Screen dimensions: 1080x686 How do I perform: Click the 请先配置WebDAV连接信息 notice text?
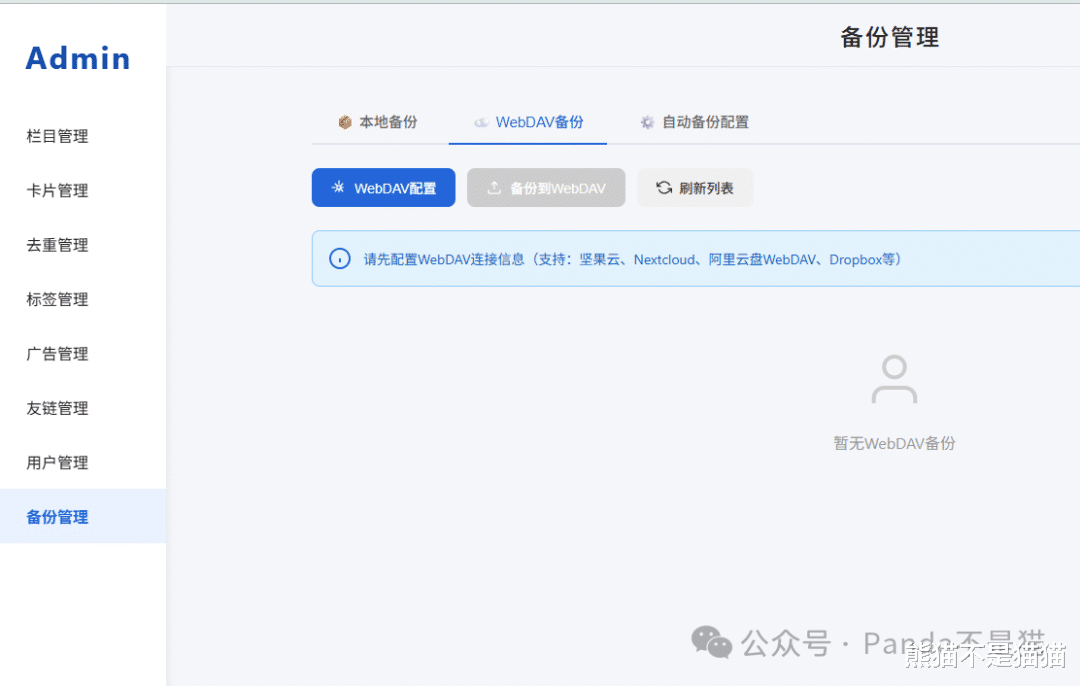(632, 260)
